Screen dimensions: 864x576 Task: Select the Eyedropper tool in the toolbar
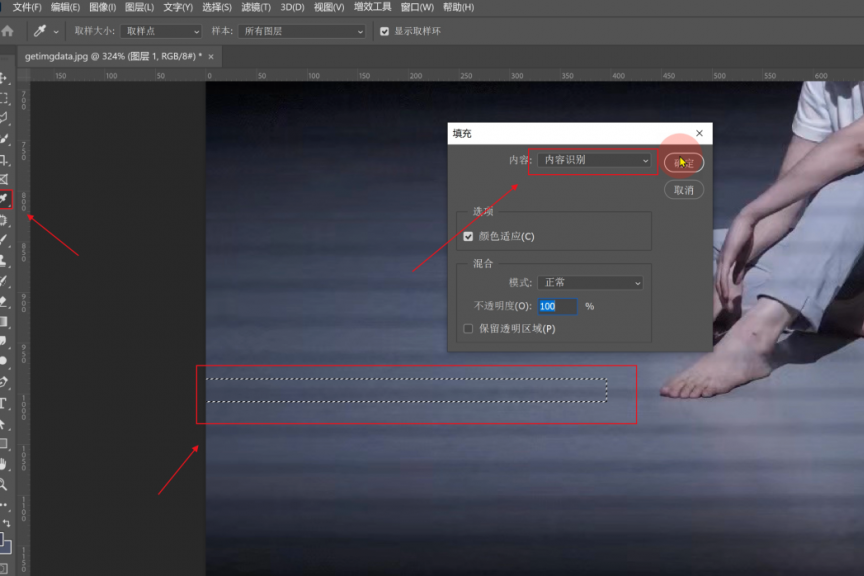[5, 199]
